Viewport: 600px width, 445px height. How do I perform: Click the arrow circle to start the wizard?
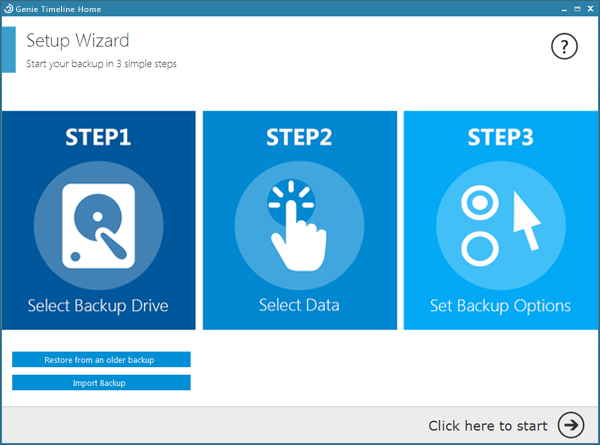[x=571, y=425]
